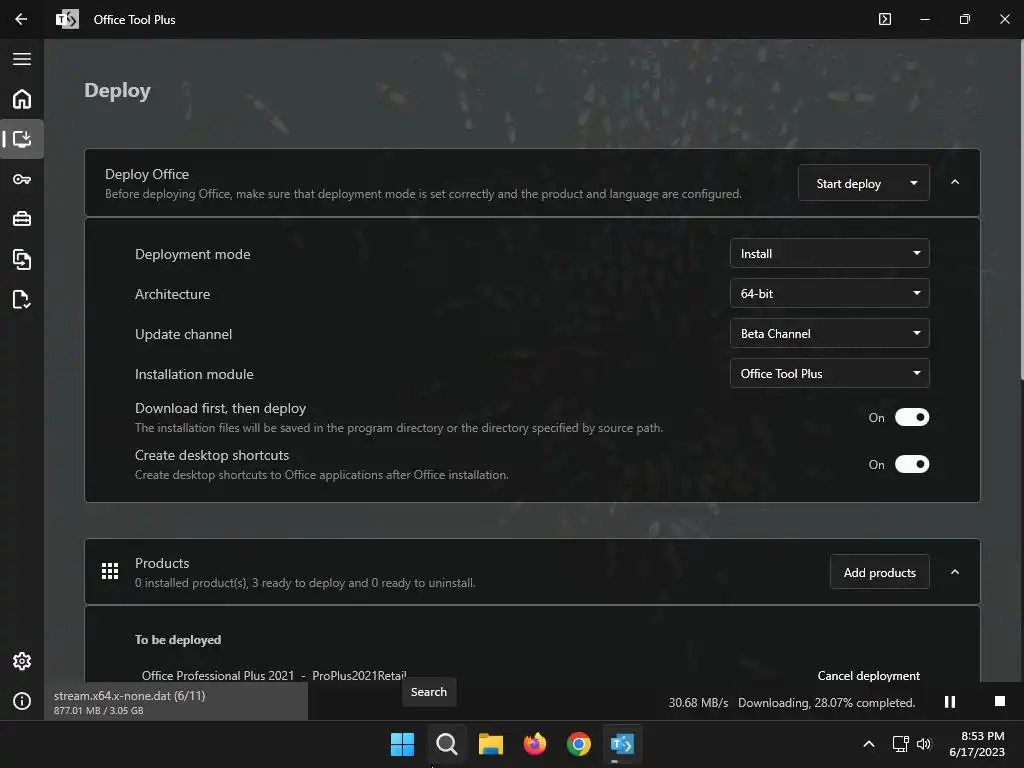Click the Deploy page heading
Screen dimensions: 1024x768
(x=118, y=90)
